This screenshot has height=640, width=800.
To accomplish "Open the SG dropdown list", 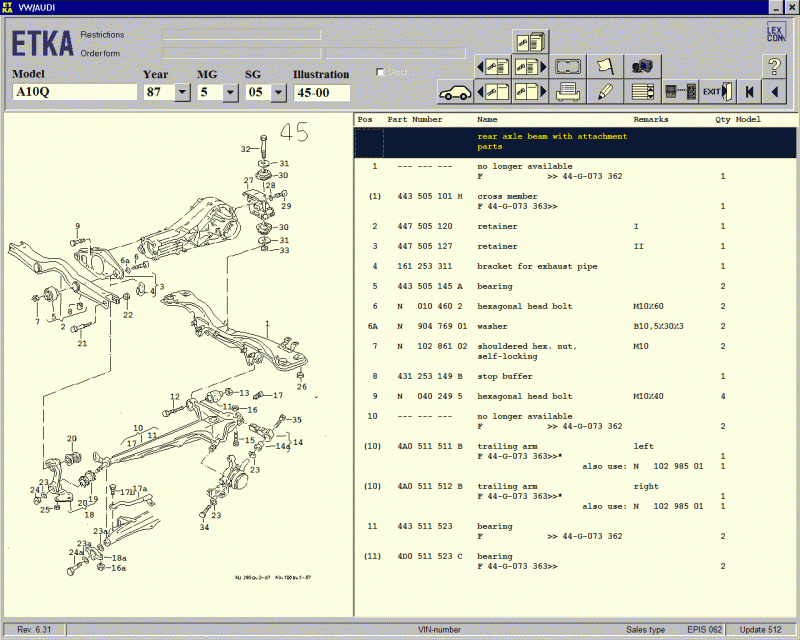I will point(276,93).
